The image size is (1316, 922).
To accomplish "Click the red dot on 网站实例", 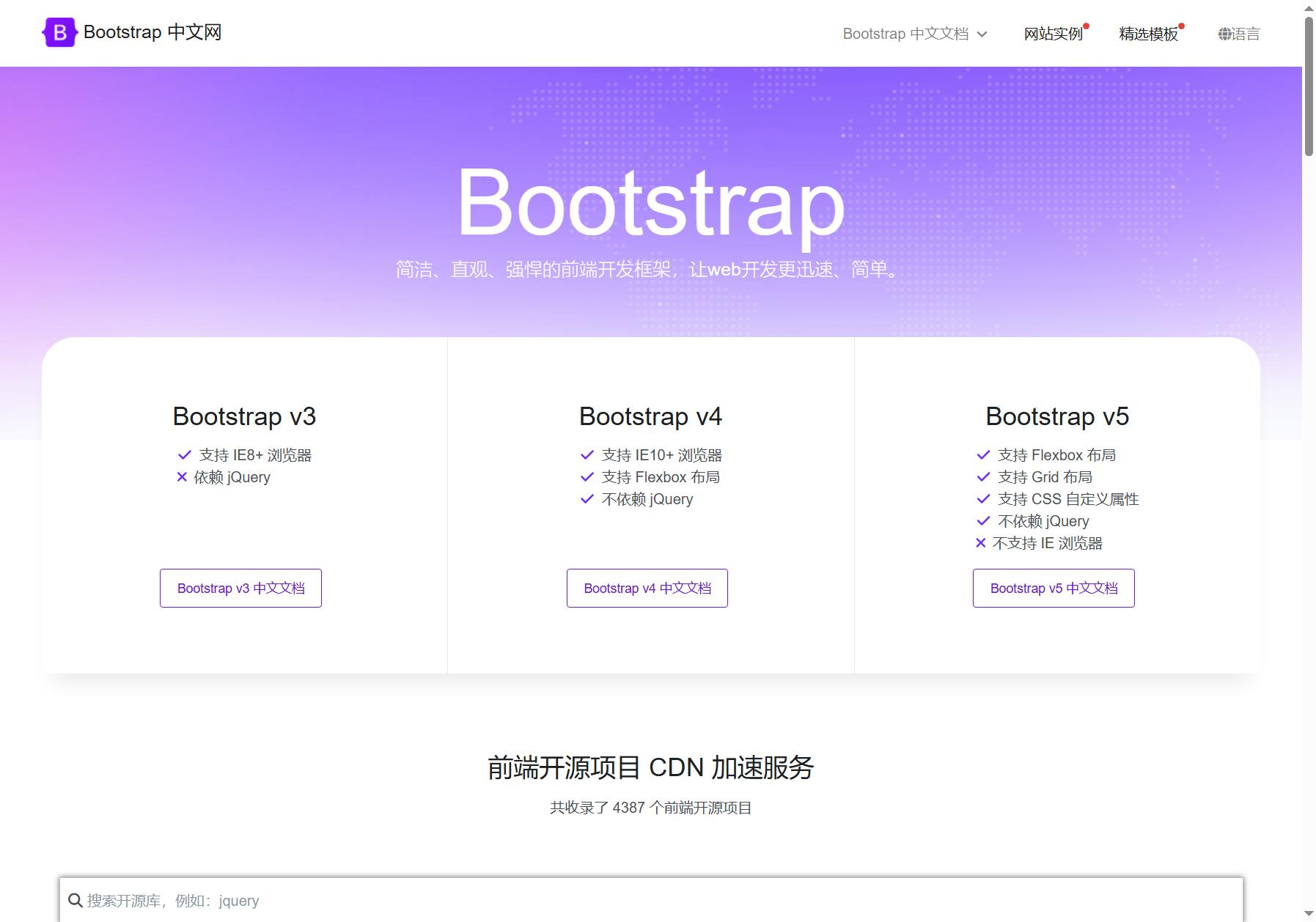I will (1087, 26).
